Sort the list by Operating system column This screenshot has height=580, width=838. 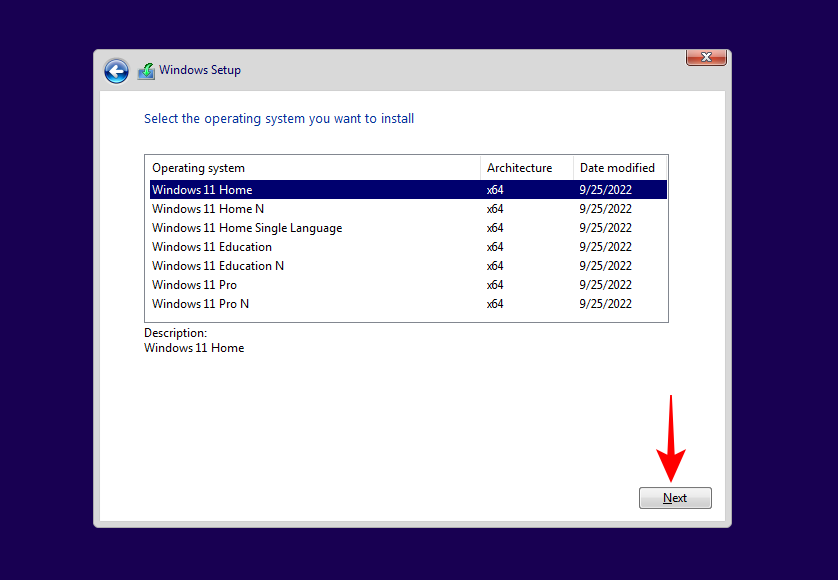[200, 167]
